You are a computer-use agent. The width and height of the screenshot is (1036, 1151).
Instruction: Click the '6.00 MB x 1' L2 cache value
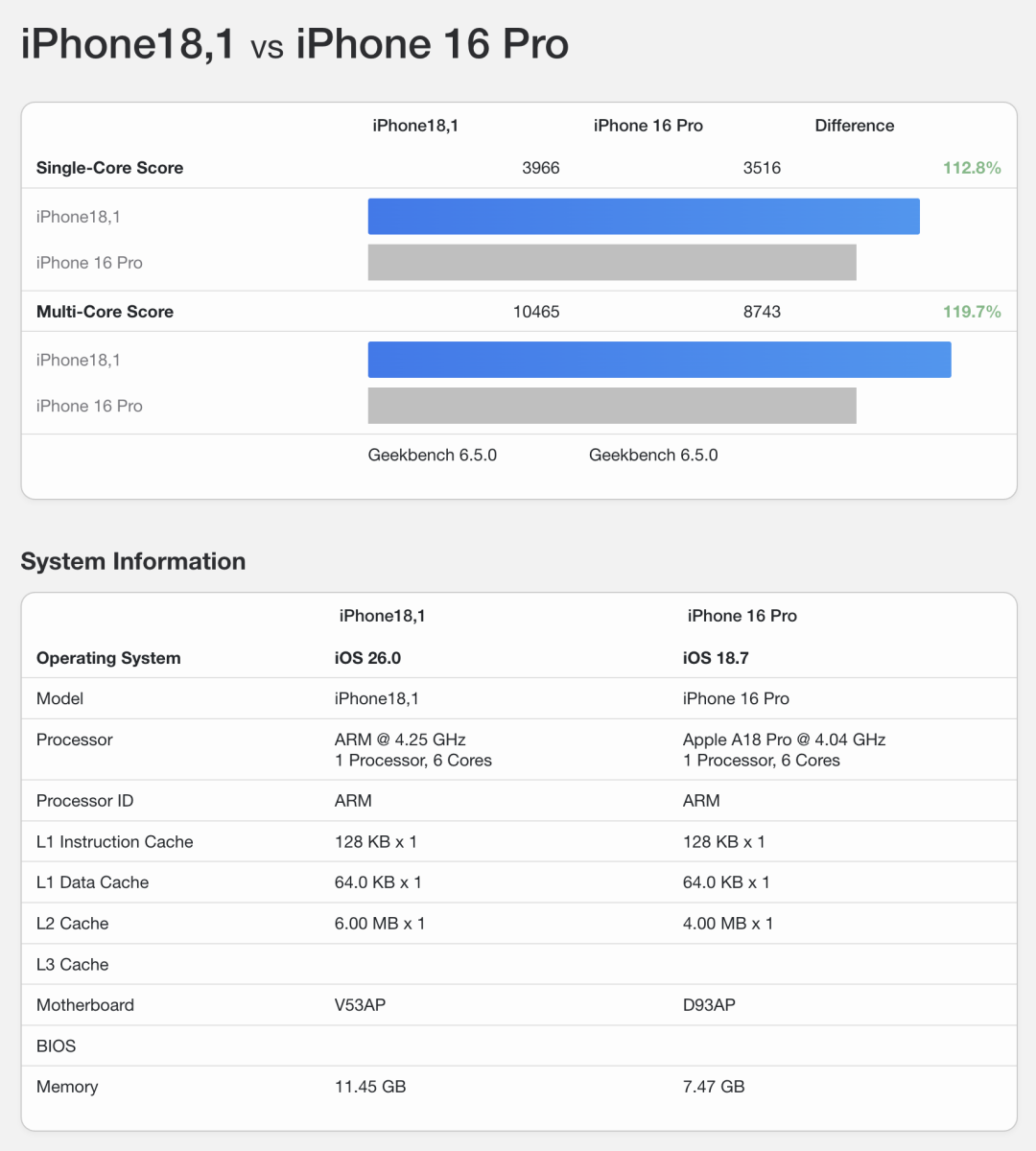point(380,924)
